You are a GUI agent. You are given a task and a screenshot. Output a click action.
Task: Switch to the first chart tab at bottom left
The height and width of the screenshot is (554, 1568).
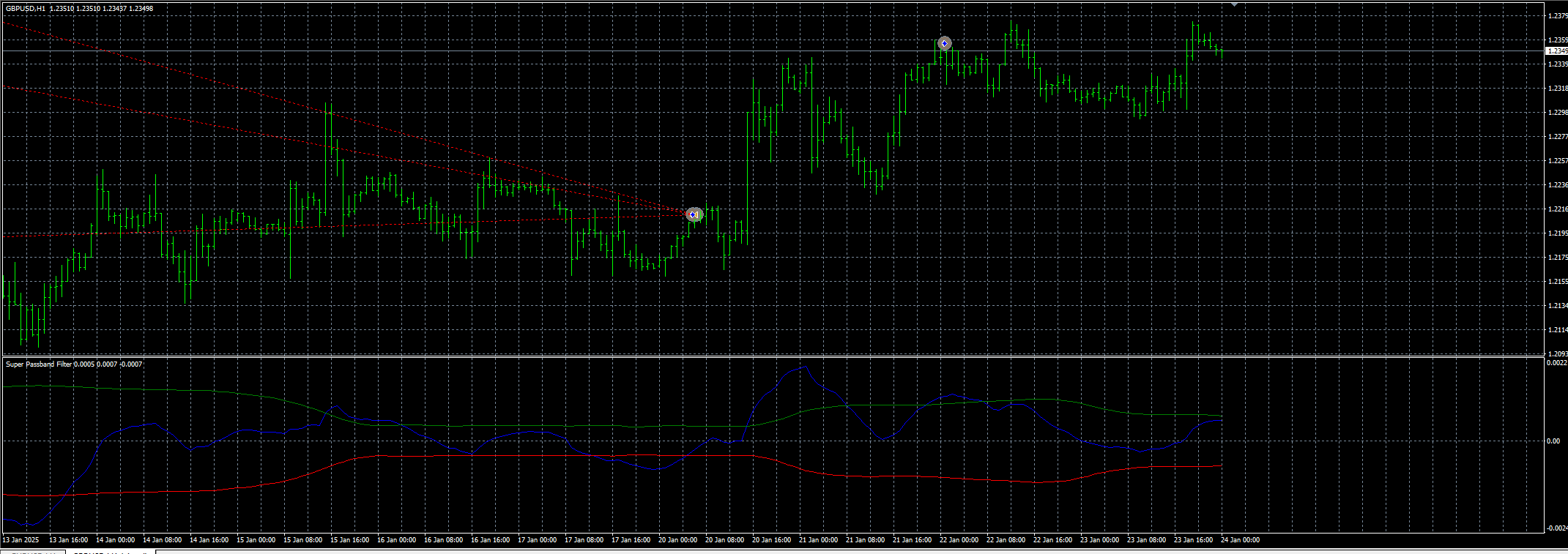33,552
